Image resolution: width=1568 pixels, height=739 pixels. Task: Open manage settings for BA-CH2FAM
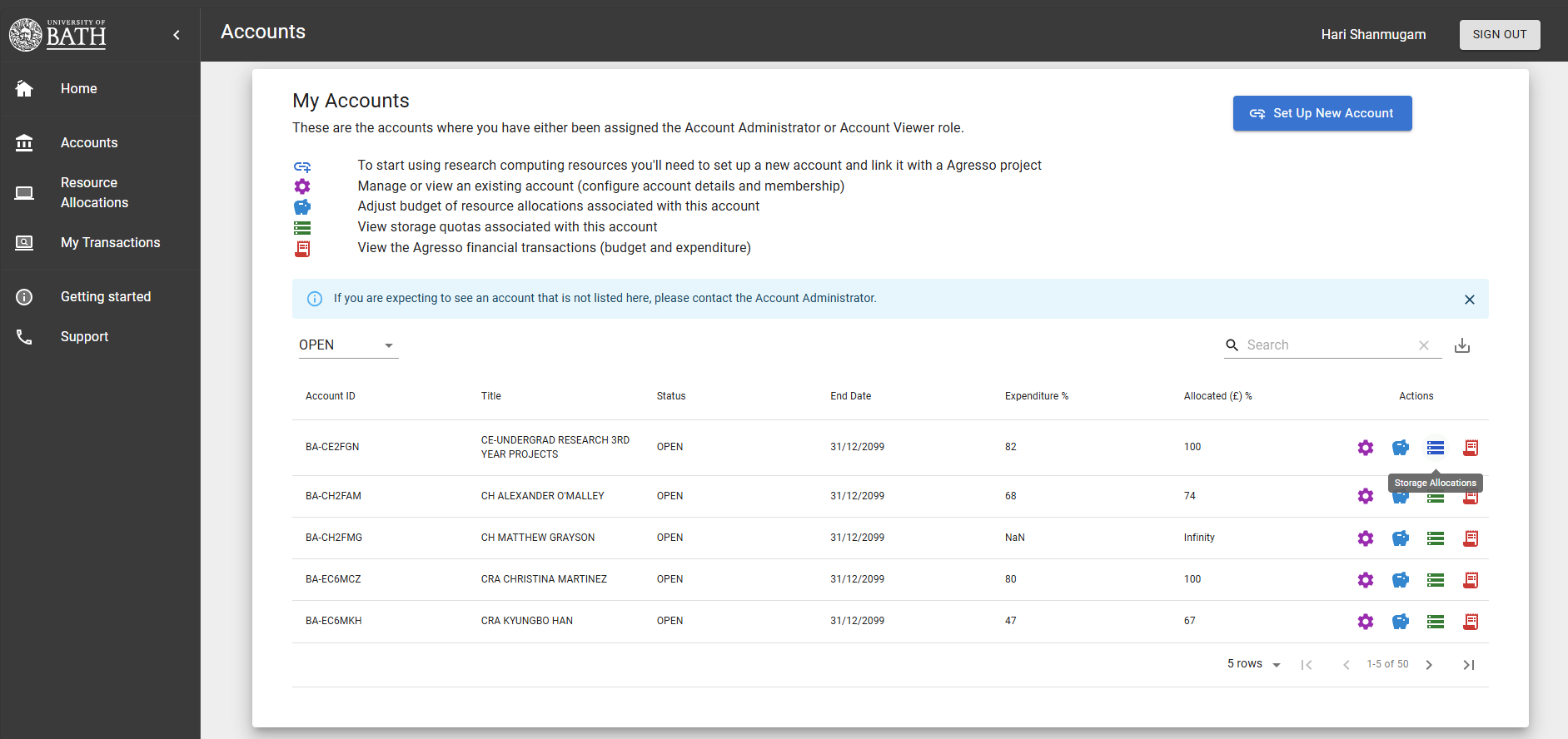pyautogui.click(x=1365, y=496)
